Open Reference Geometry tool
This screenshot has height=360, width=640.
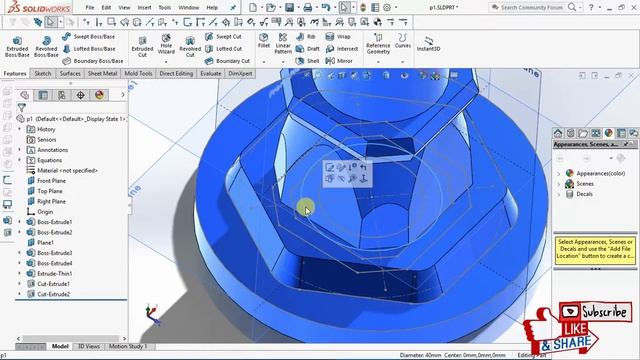(378, 44)
